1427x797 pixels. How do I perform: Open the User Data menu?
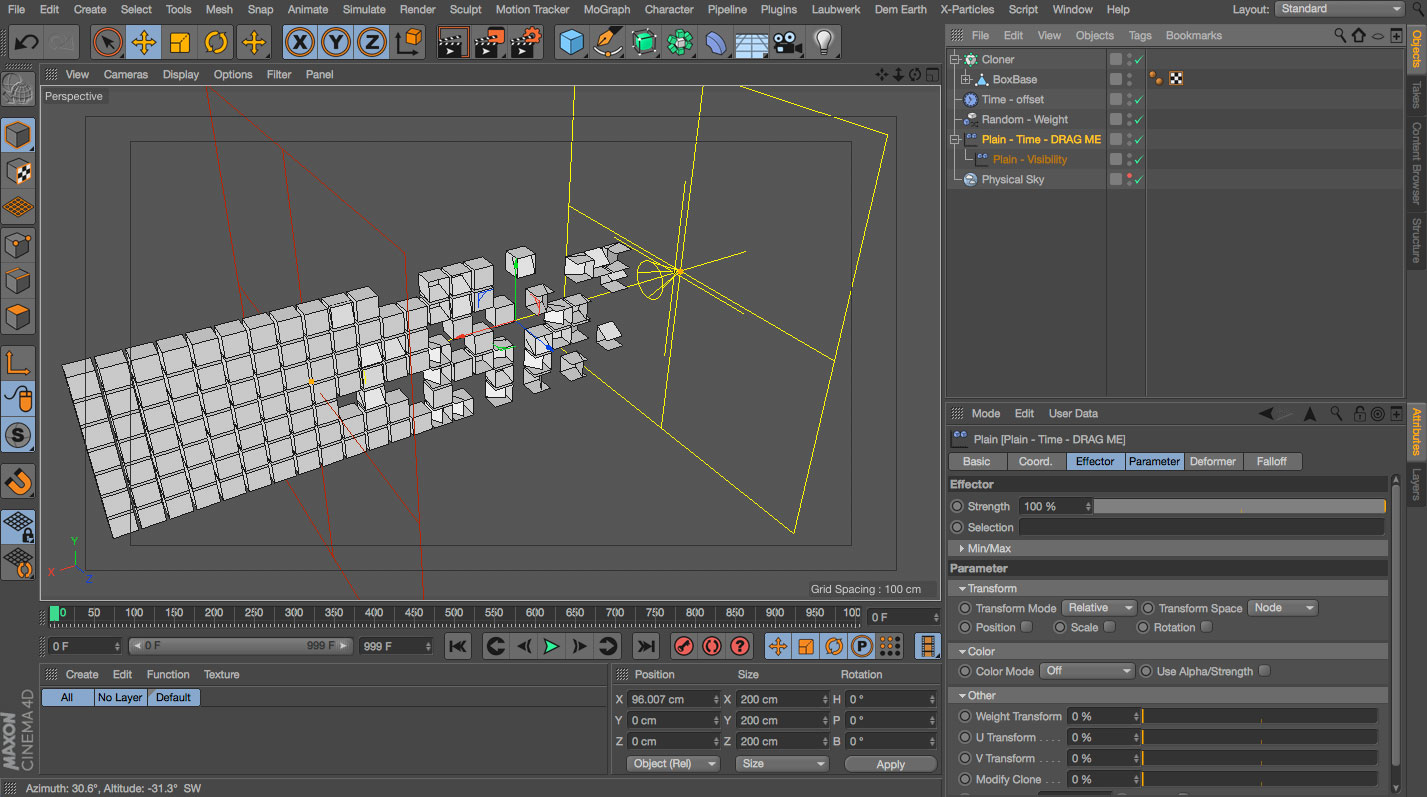point(1073,413)
